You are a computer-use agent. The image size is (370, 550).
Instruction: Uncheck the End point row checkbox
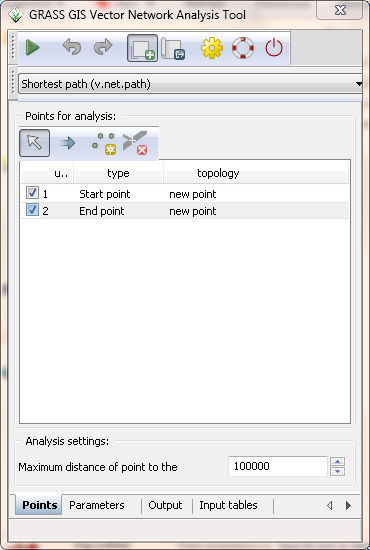32,210
